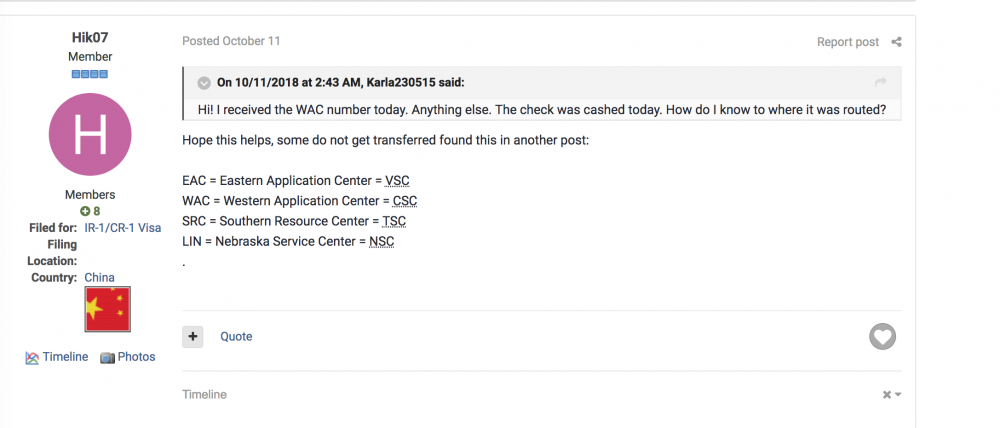This screenshot has height=428, width=1000.
Task: Click the multiquote plus button
Action: click(x=193, y=337)
